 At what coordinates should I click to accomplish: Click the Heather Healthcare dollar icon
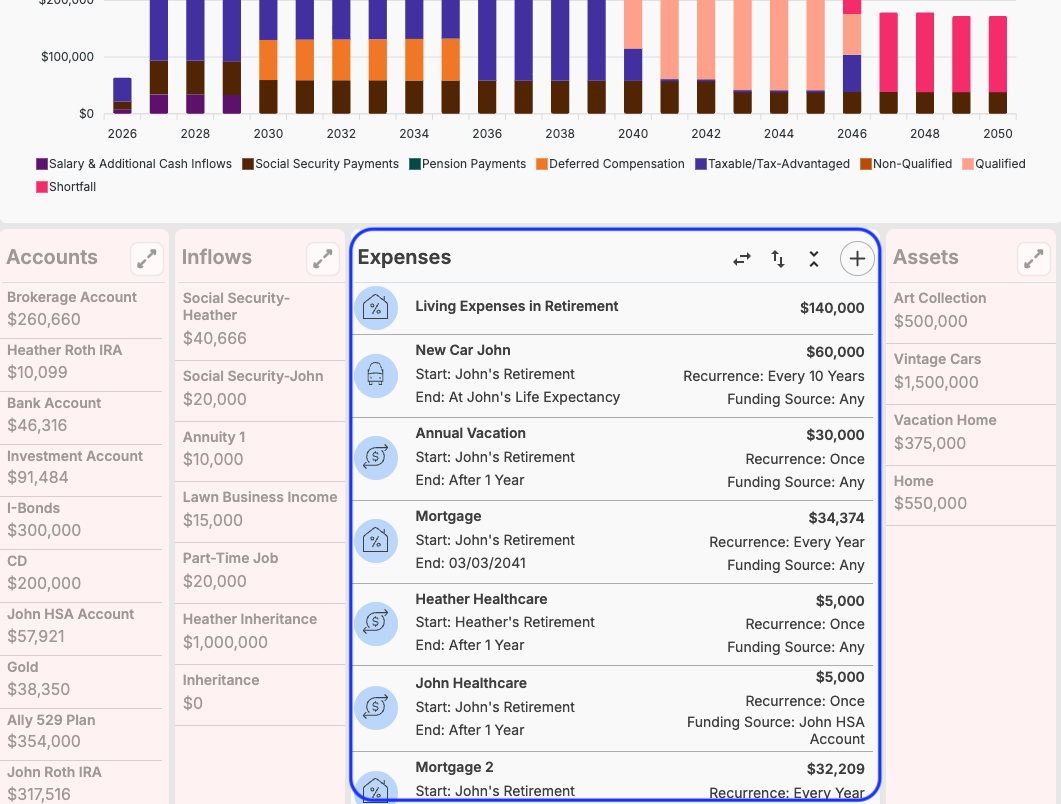click(376, 623)
